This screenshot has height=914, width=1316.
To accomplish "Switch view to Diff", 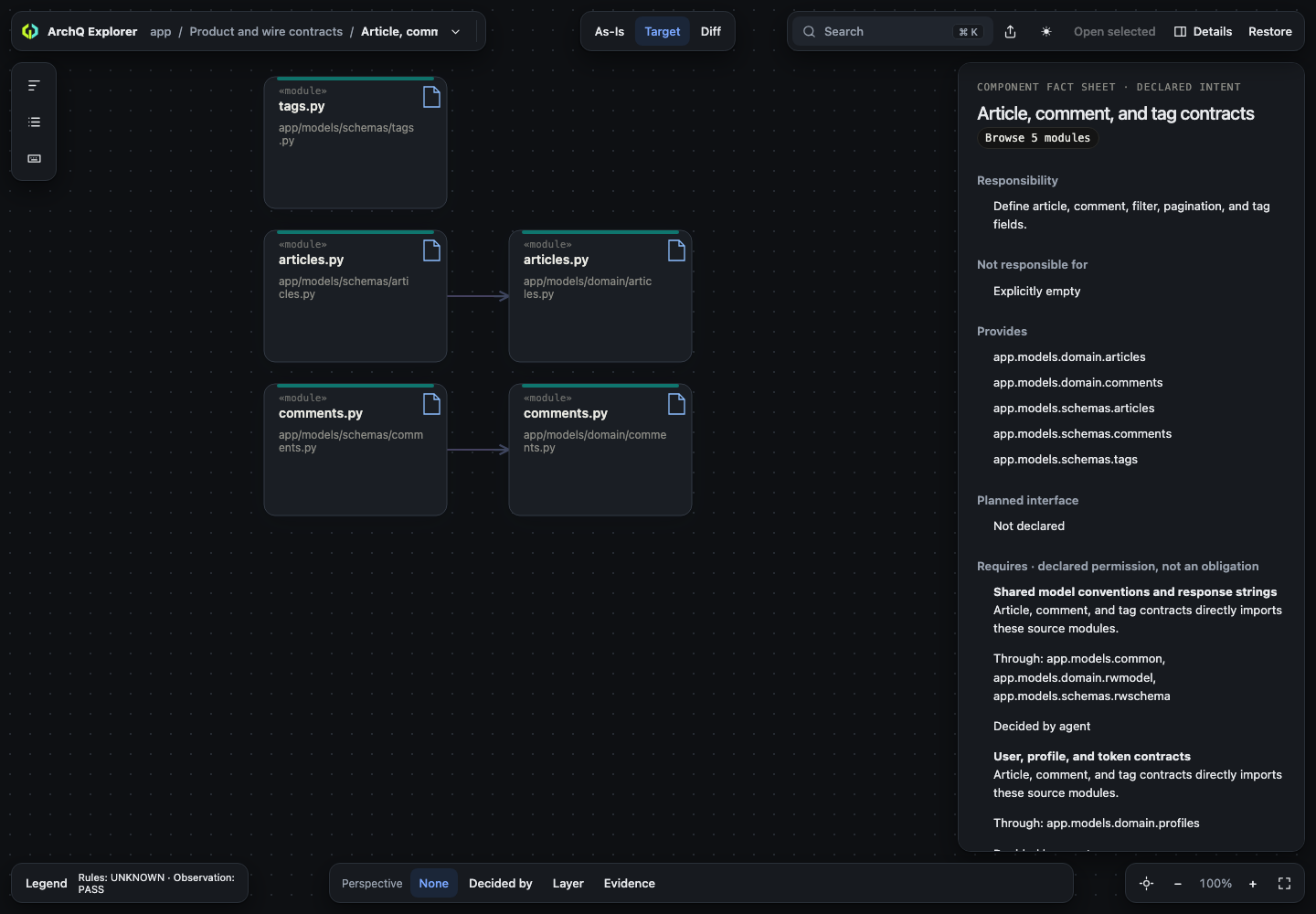I will tap(711, 31).
